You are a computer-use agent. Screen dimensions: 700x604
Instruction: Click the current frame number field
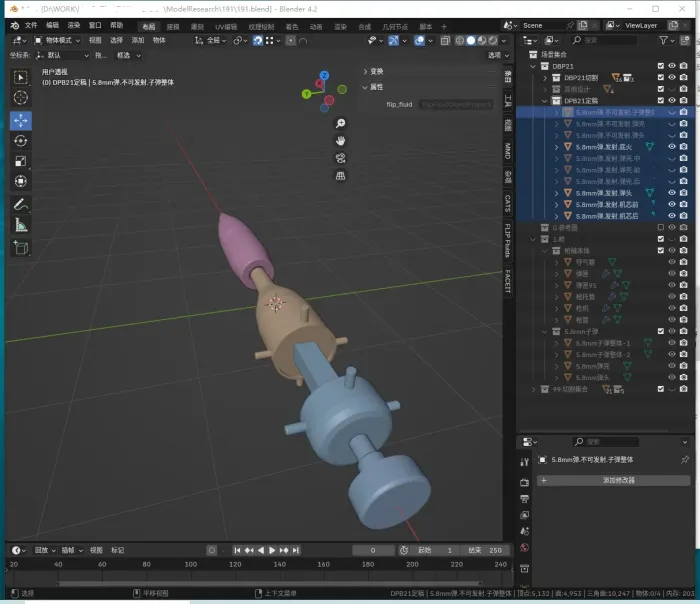click(373, 550)
